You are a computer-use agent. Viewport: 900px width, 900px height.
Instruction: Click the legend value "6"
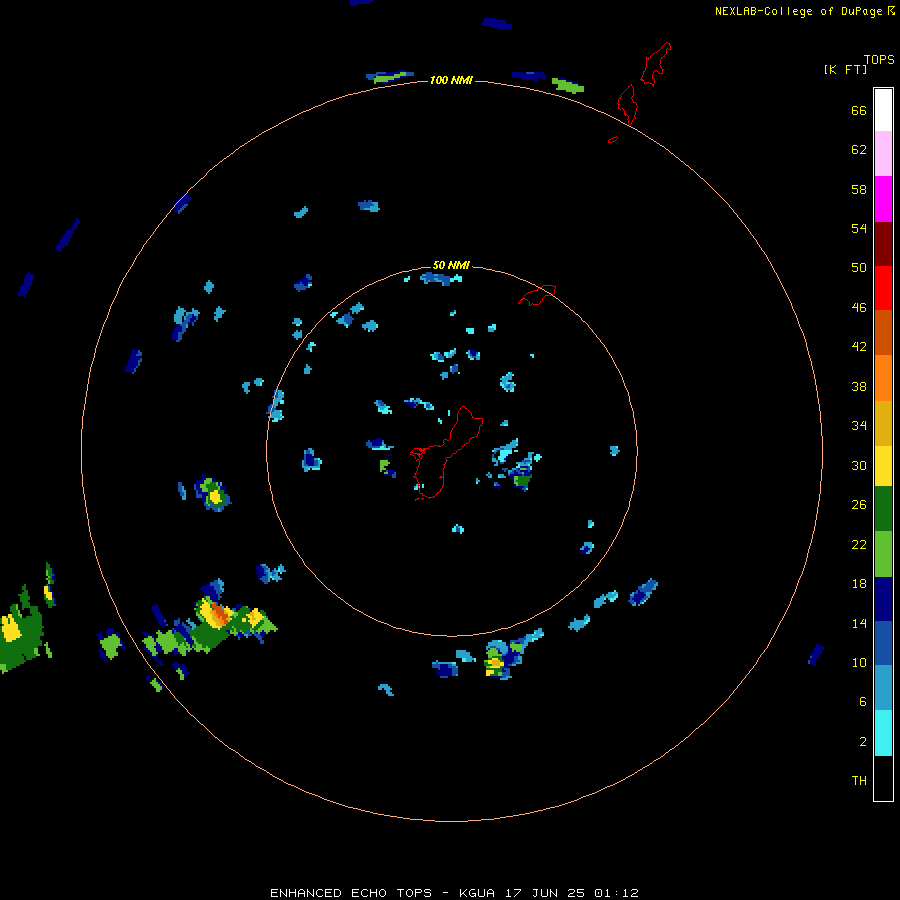click(x=863, y=702)
